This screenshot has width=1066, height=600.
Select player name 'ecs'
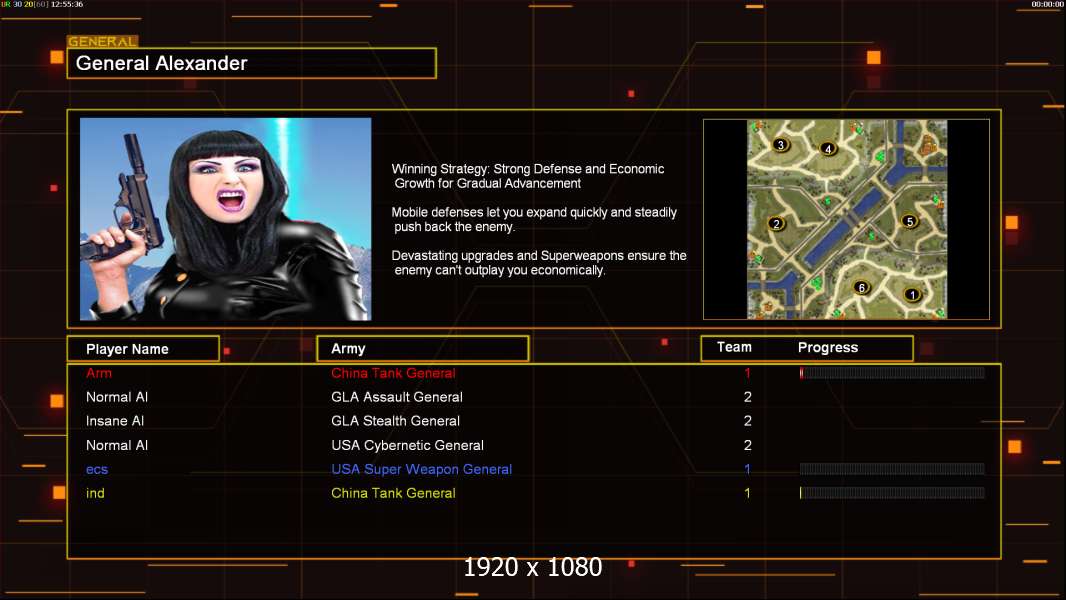(97, 469)
